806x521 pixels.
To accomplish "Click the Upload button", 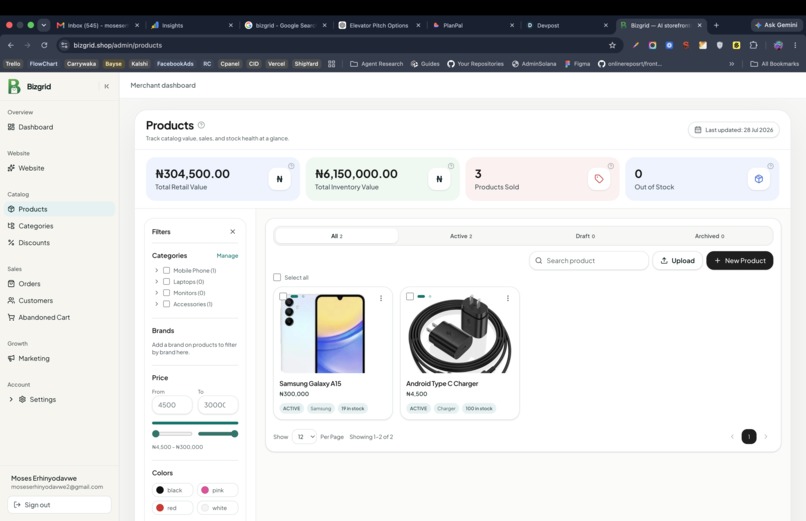I will [677, 260].
